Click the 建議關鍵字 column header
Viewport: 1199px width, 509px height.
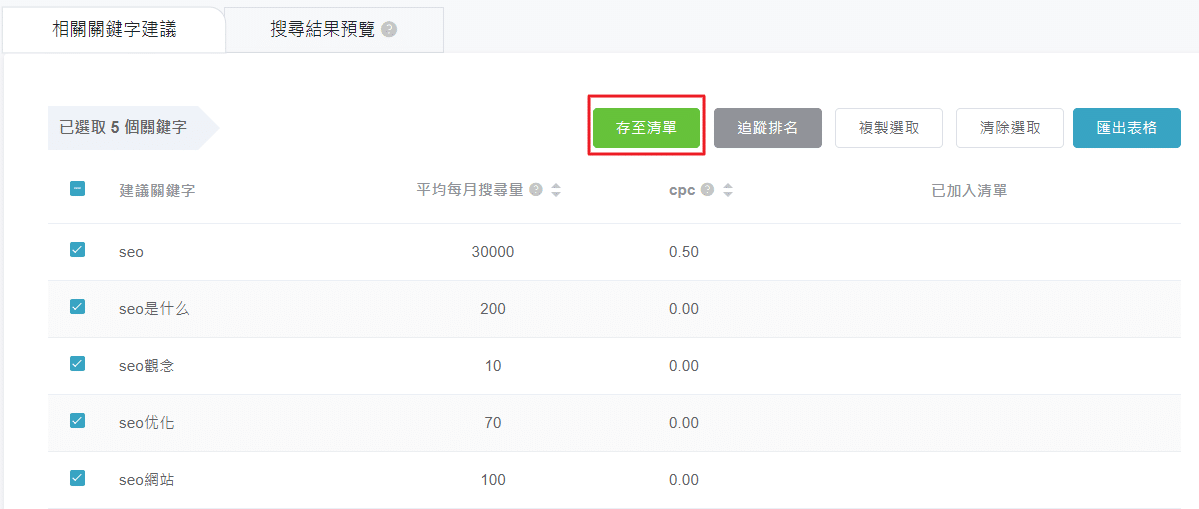157,190
